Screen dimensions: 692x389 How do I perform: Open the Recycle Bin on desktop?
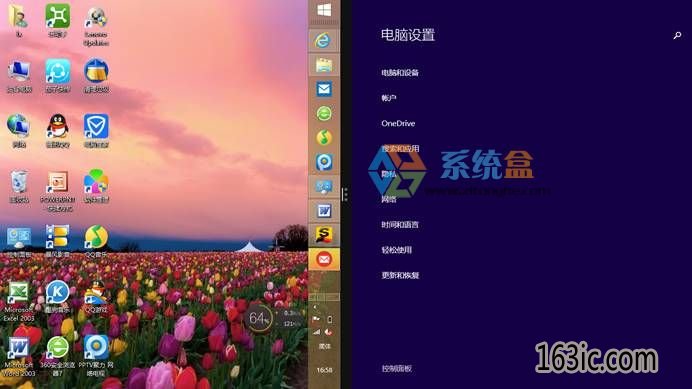pyautogui.click(x=19, y=186)
